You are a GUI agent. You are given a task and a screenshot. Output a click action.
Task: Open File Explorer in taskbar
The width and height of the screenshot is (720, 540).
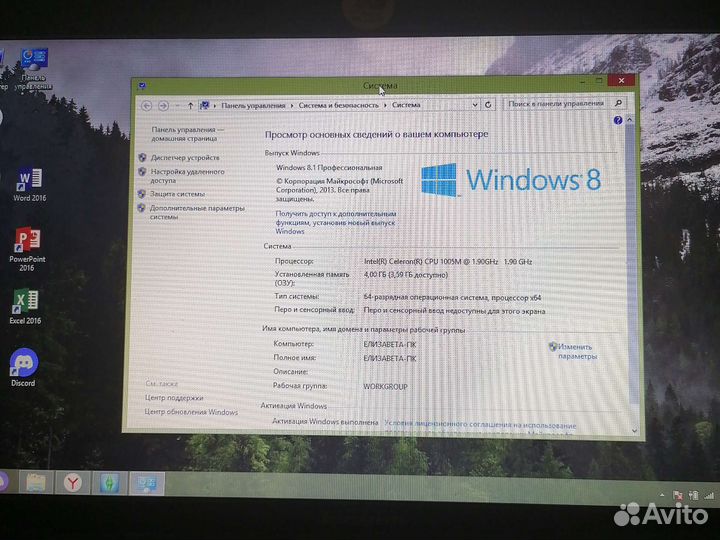click(35, 482)
